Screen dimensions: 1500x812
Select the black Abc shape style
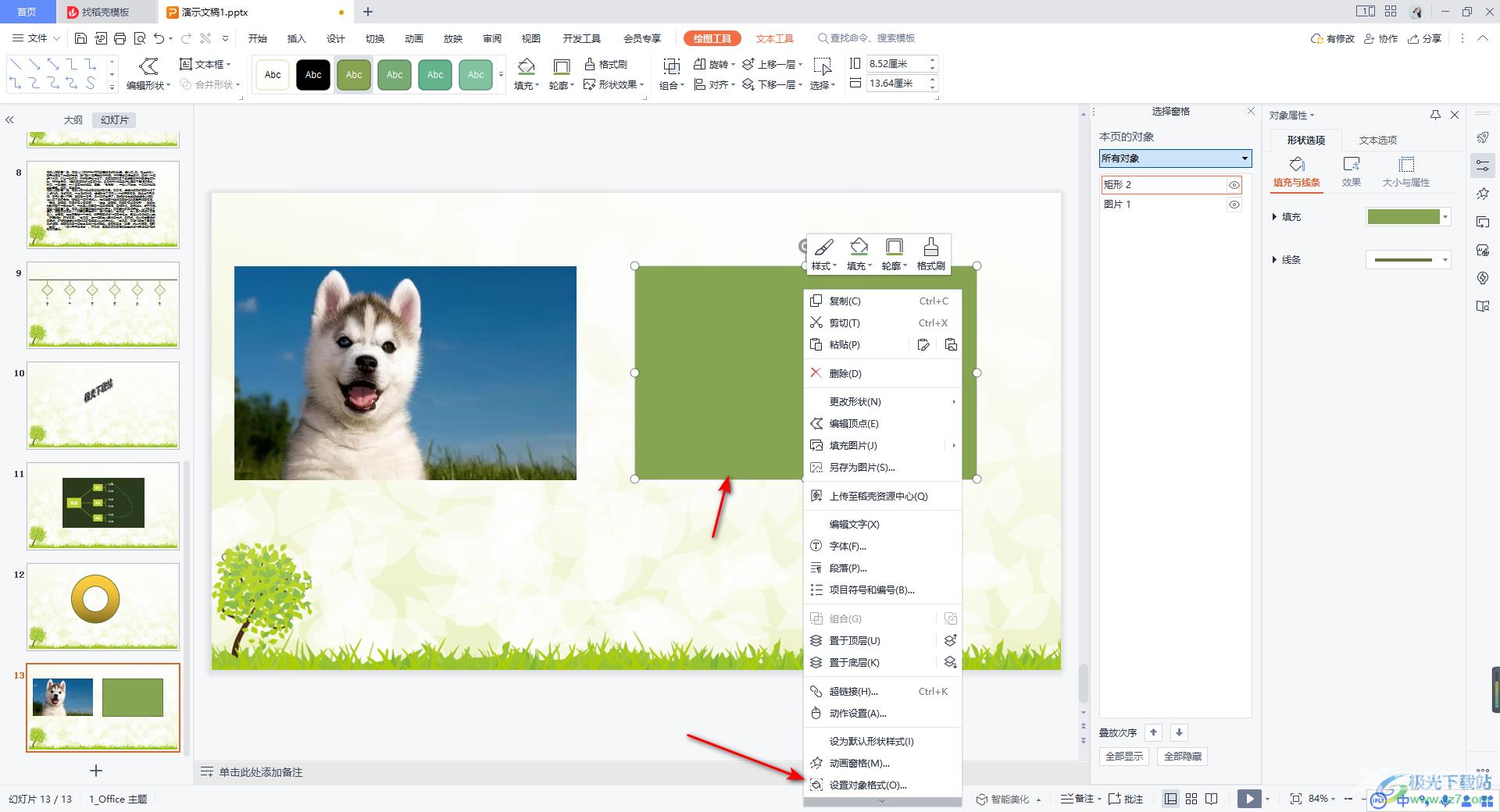coord(313,75)
